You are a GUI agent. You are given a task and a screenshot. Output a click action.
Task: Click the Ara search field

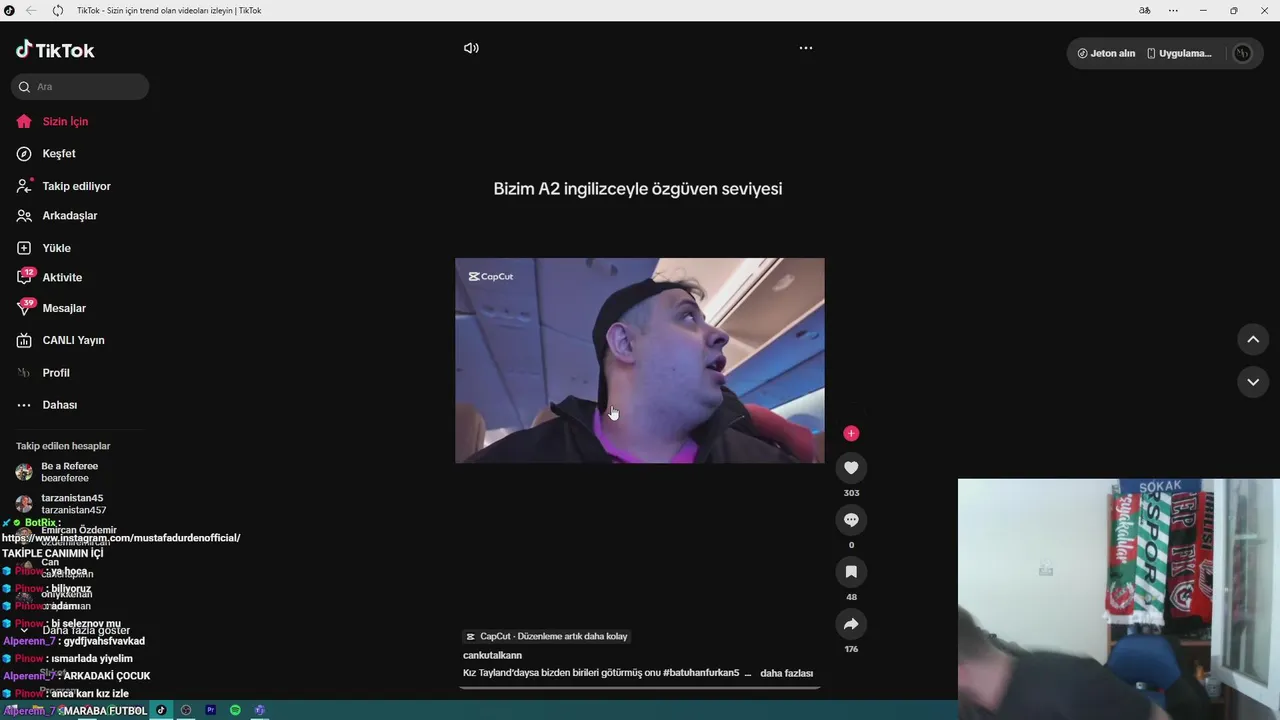click(x=80, y=87)
